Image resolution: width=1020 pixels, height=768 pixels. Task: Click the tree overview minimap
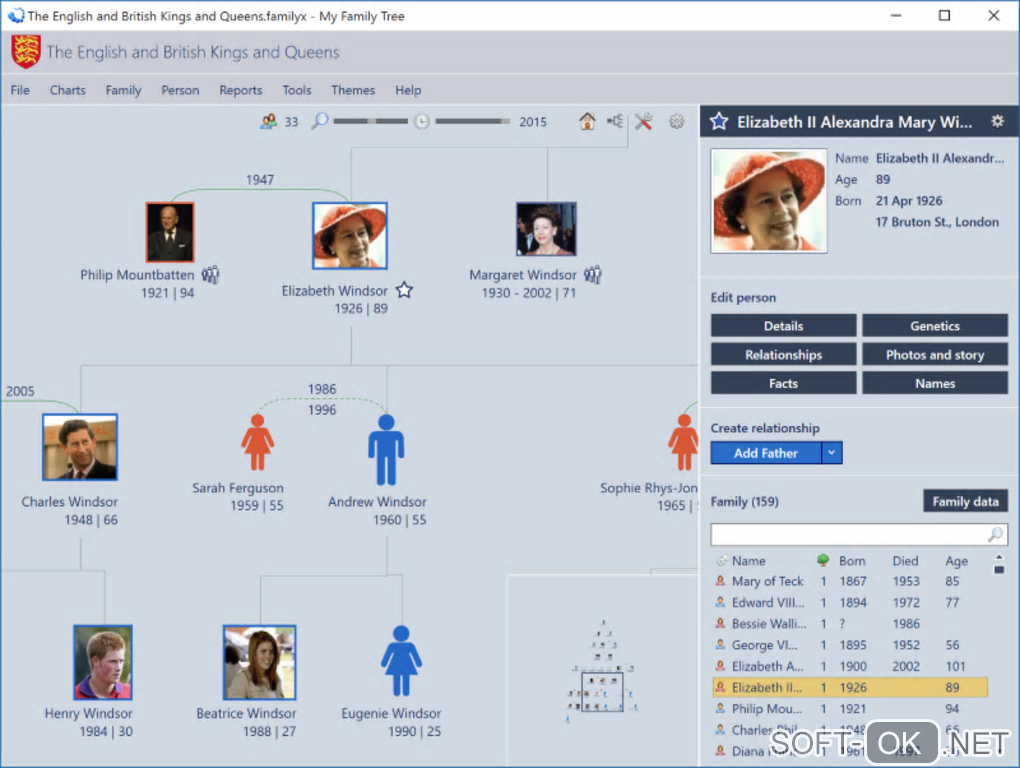pyautogui.click(x=602, y=670)
